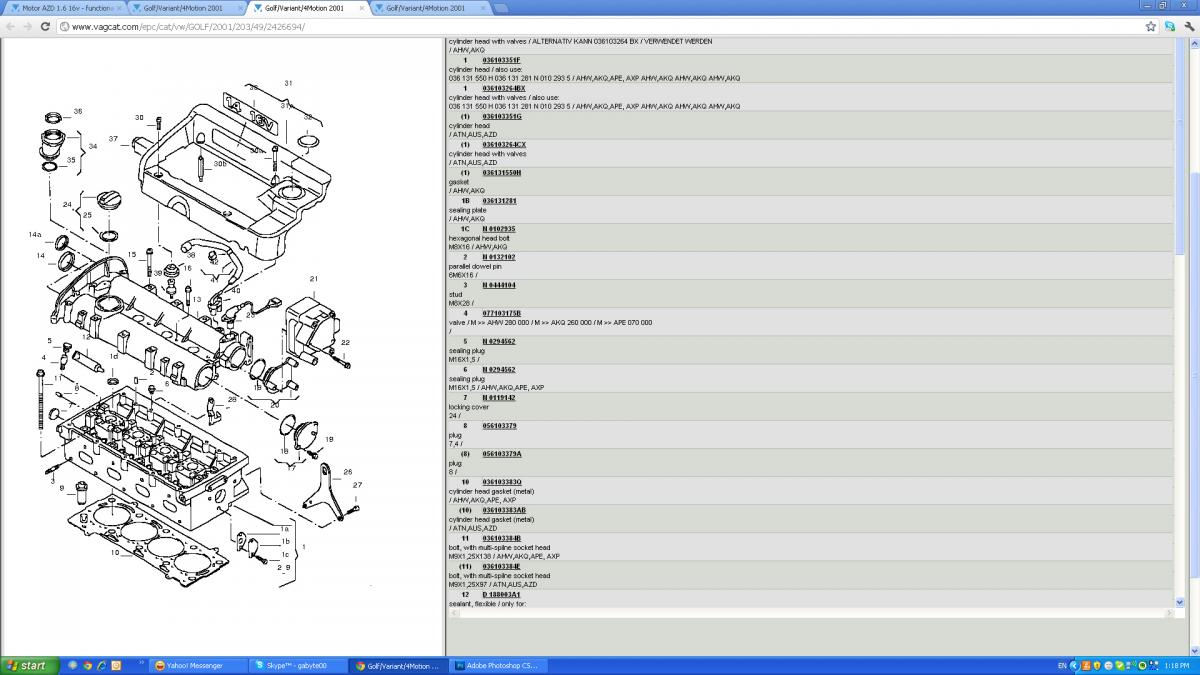
Task: Open locking cover part N 0119142
Action: click(x=498, y=397)
